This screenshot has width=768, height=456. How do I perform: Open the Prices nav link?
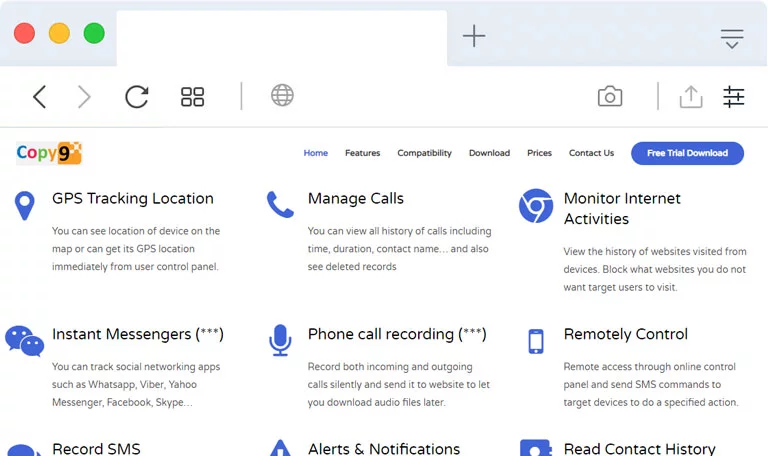coord(539,153)
